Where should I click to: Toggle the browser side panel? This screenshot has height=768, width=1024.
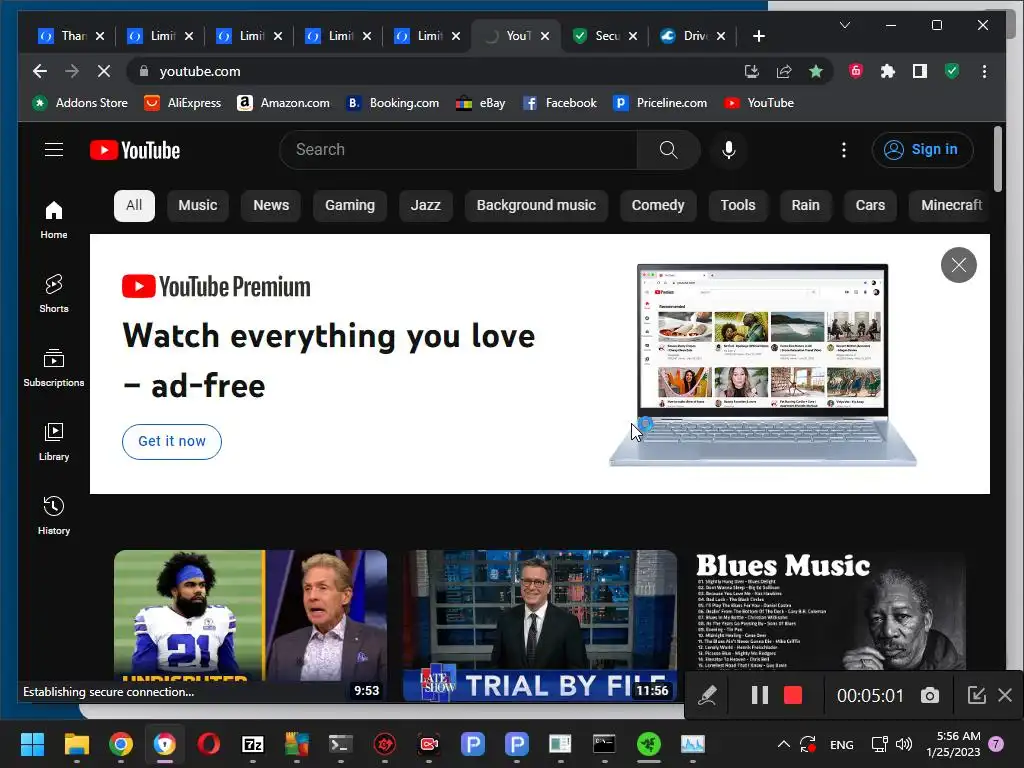click(920, 71)
